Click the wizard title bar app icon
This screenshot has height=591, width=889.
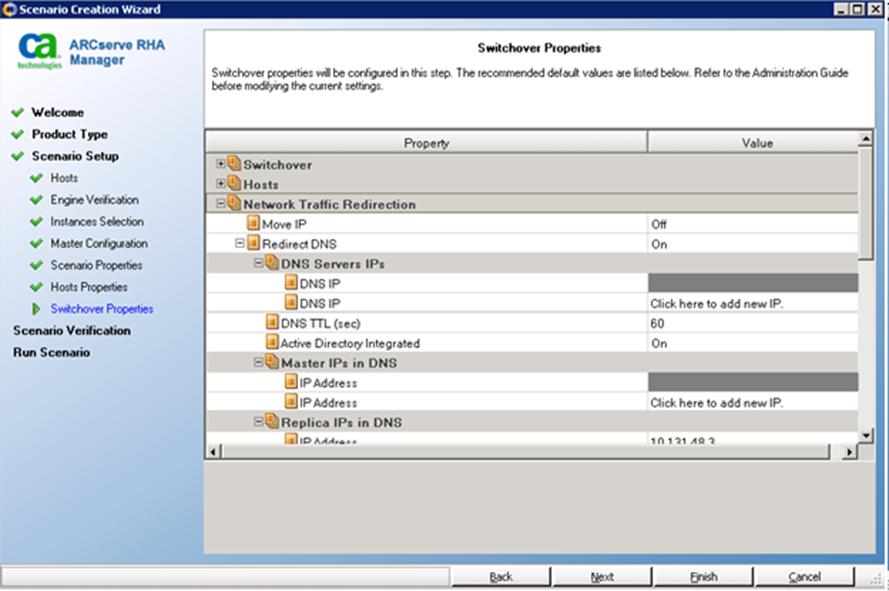pyautogui.click(x=9, y=10)
